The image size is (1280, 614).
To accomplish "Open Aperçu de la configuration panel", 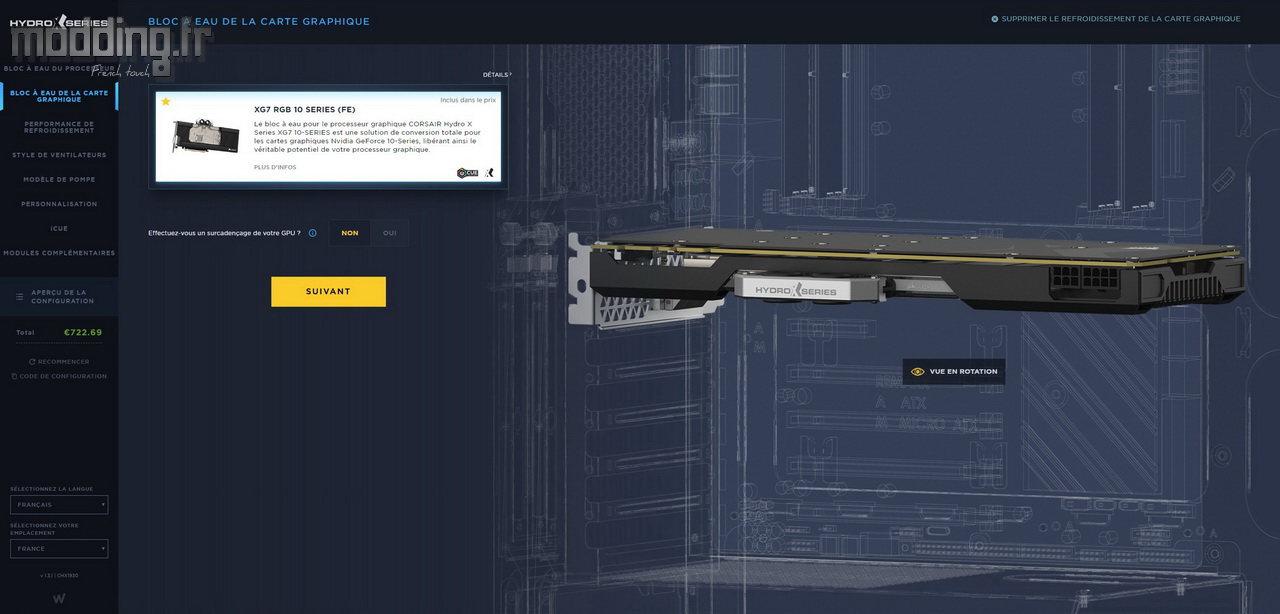I will (x=59, y=297).
